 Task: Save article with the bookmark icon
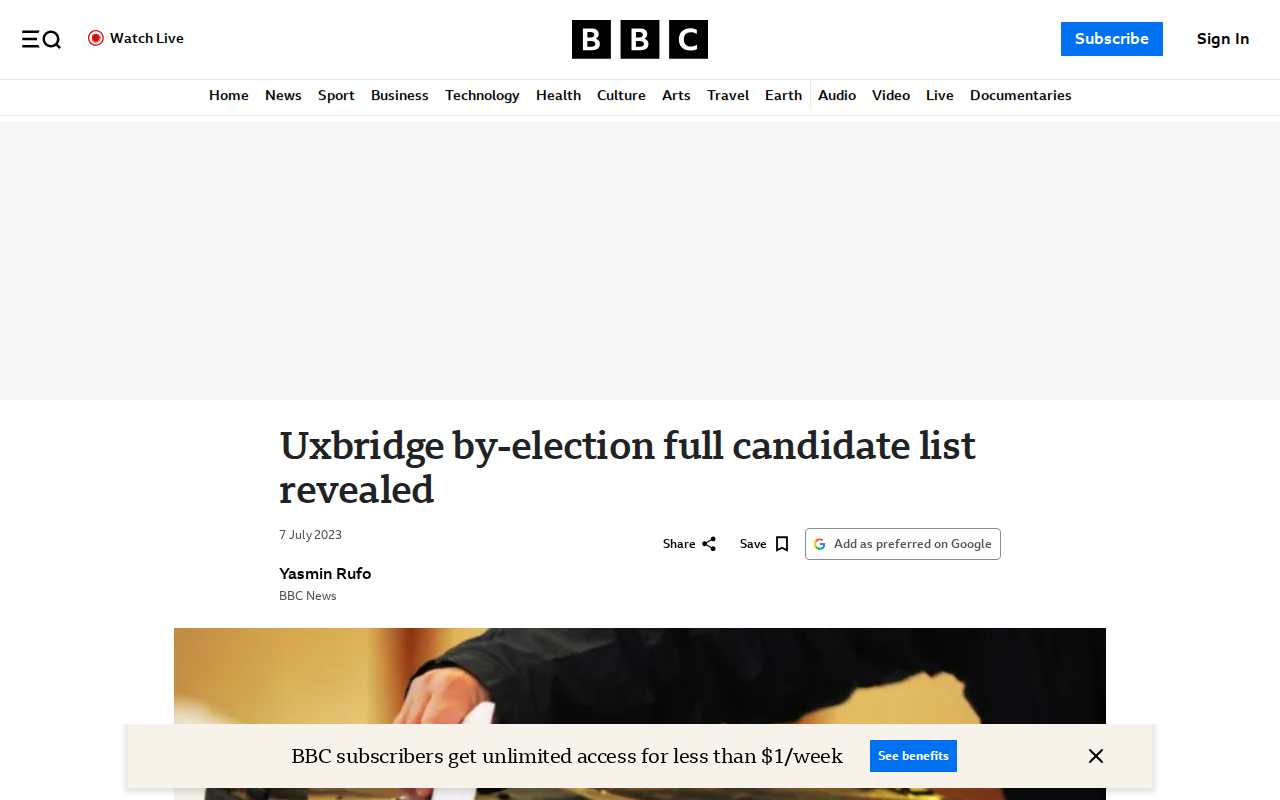(x=782, y=544)
